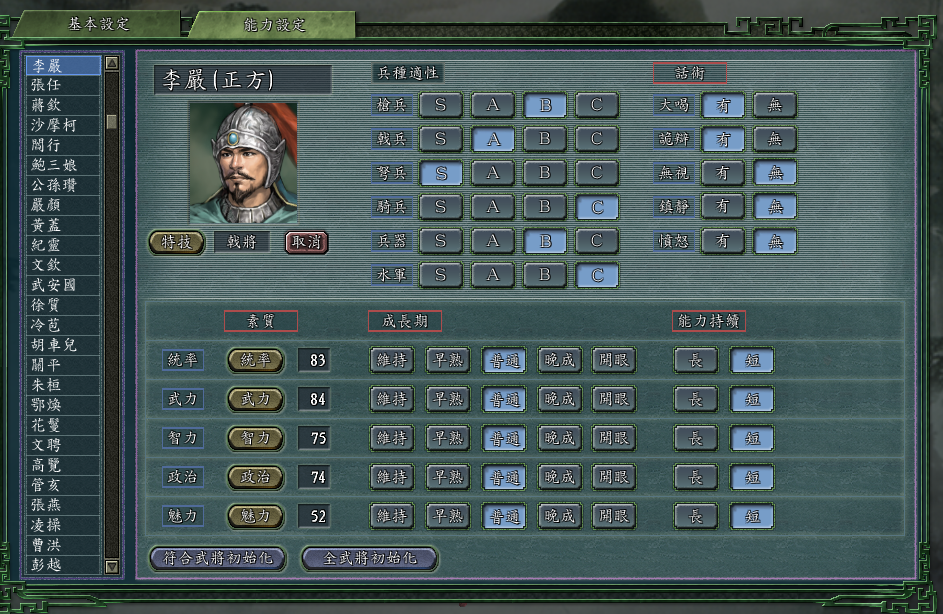Click 符合武將初始化 reset button
This screenshot has height=614, width=943.
(218, 558)
